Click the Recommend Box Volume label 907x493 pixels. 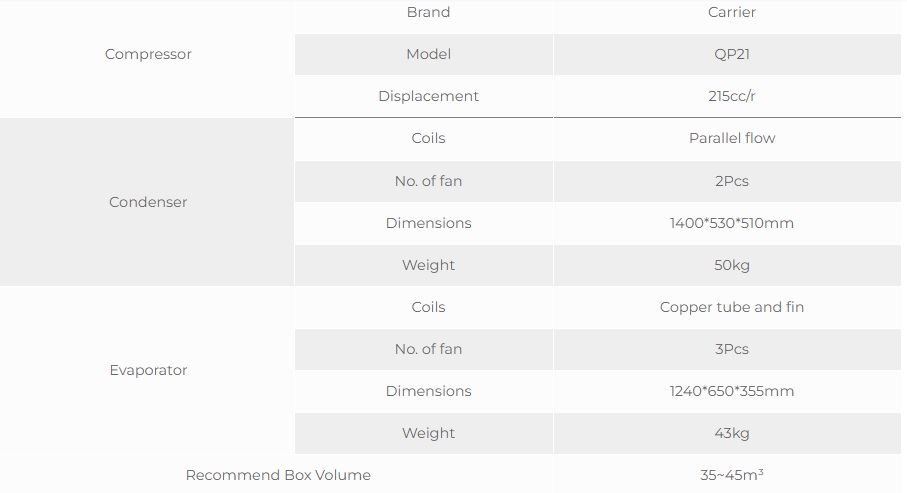(278, 475)
